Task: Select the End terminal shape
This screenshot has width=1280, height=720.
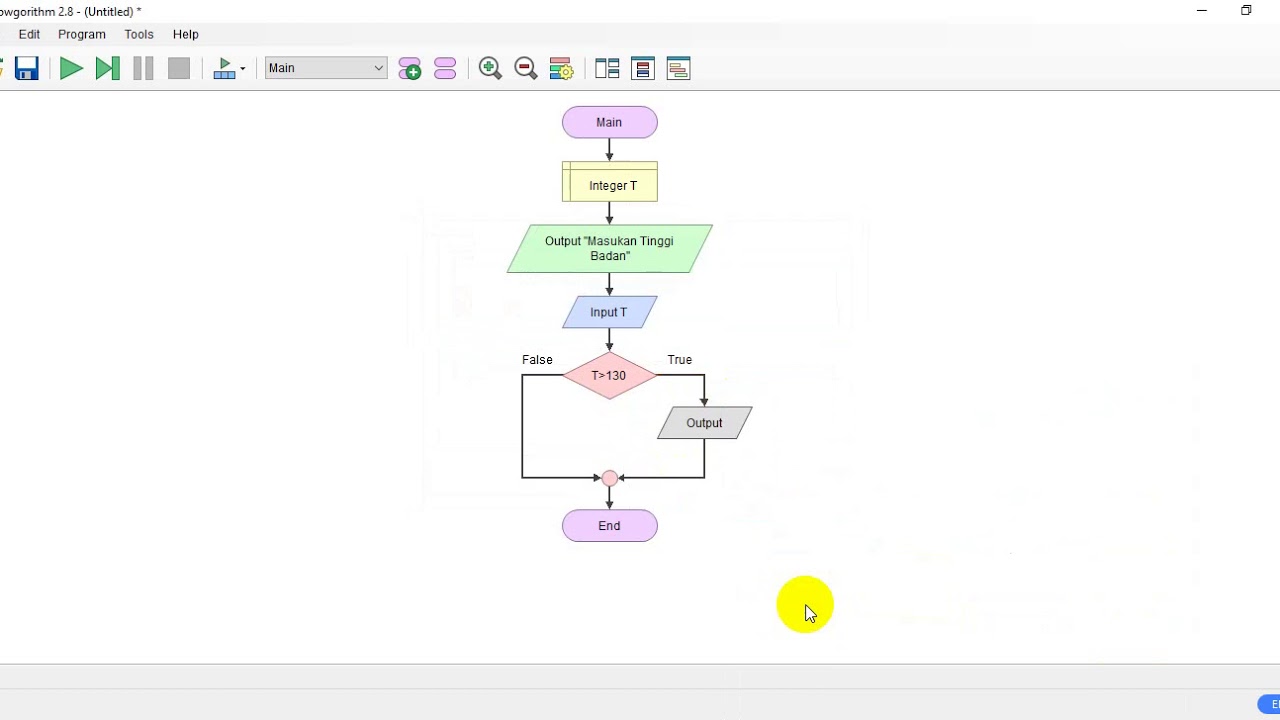Action: 609,526
